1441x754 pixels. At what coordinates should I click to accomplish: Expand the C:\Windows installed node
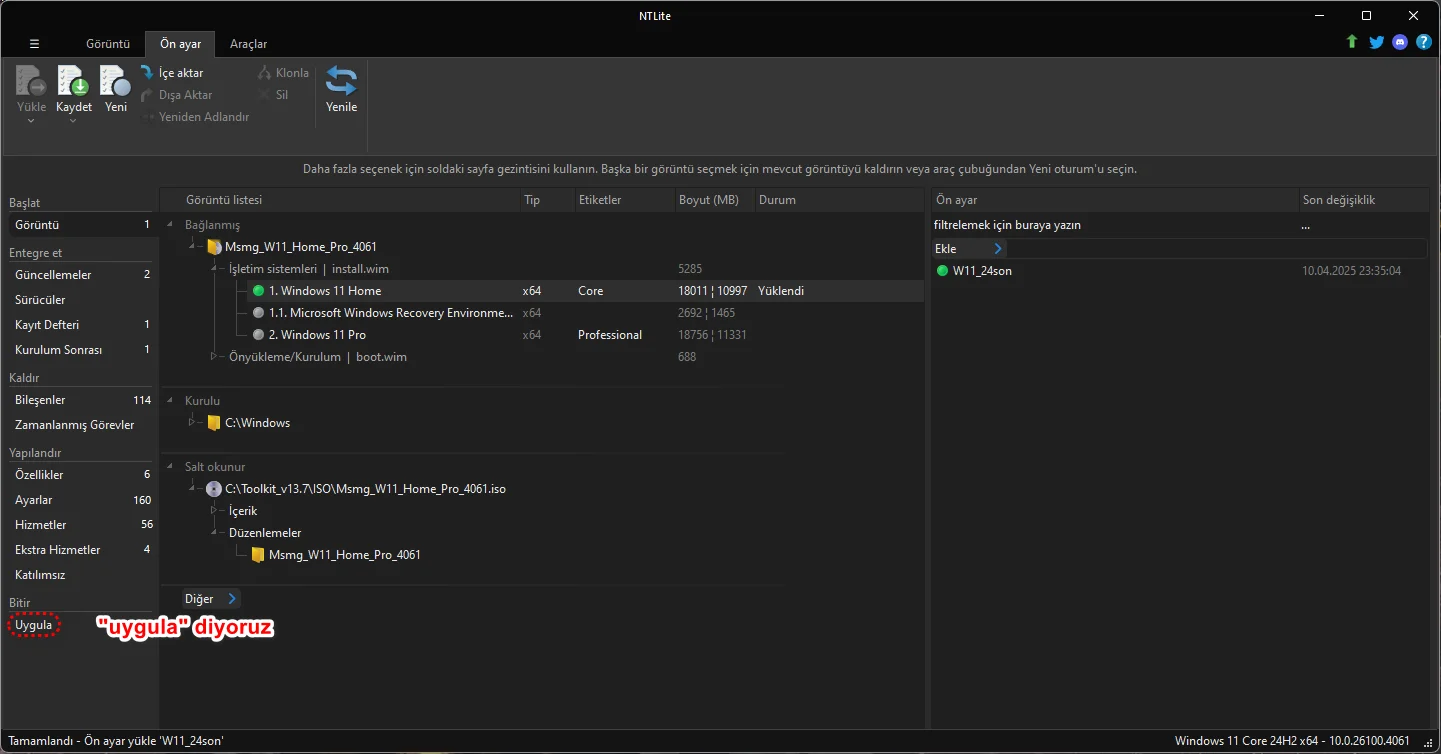click(x=193, y=423)
